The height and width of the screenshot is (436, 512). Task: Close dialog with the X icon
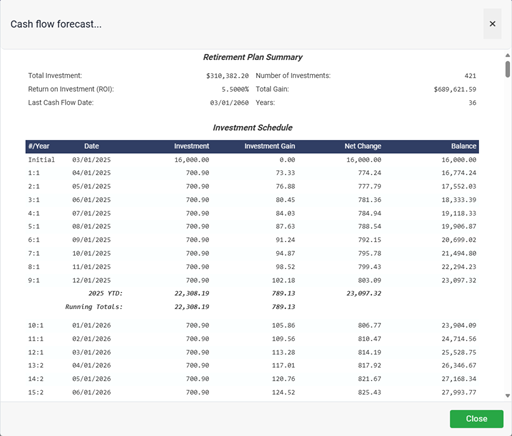(x=492, y=24)
